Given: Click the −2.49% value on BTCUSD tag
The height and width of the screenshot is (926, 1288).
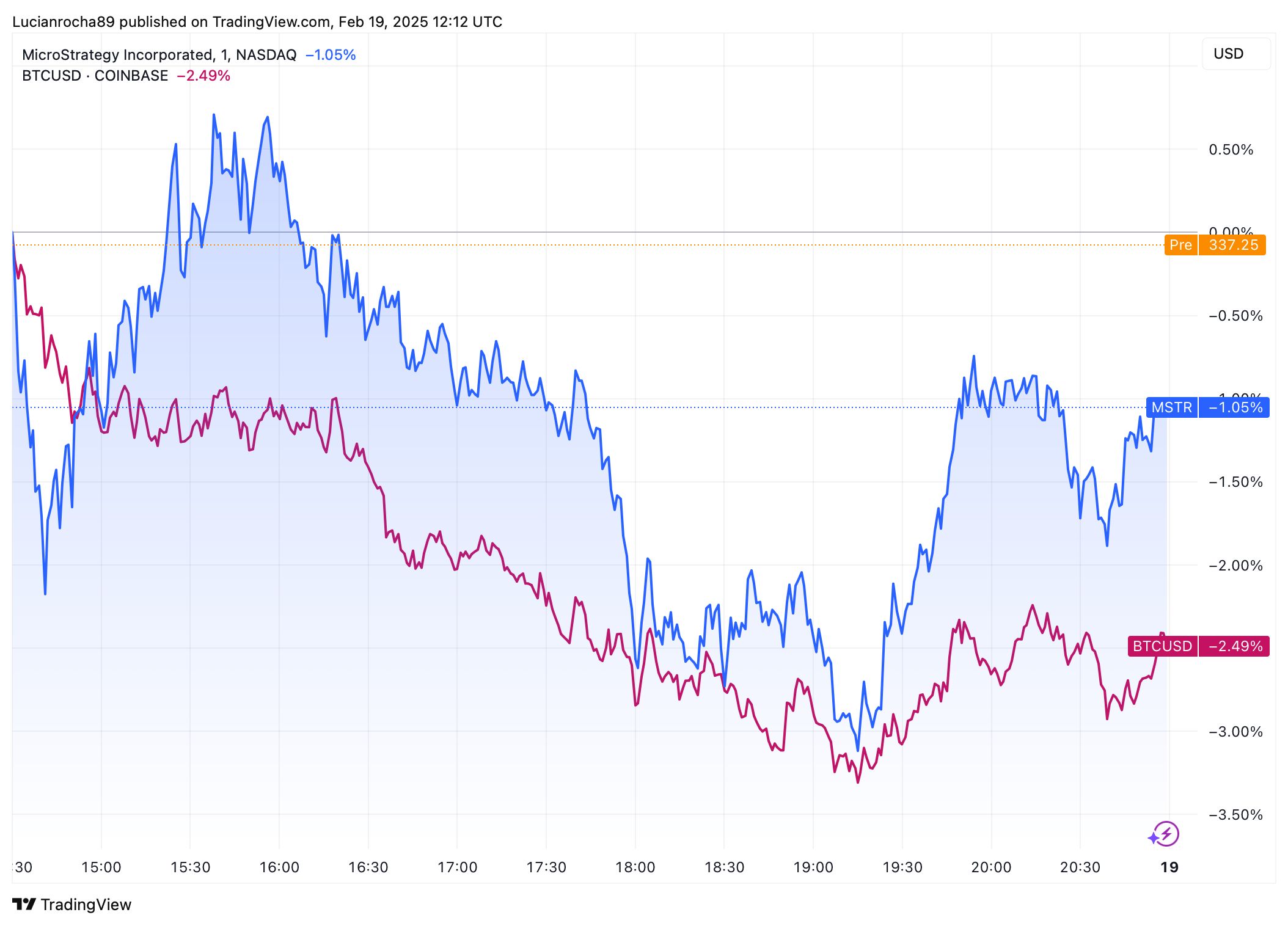Looking at the screenshot, I should [1234, 646].
